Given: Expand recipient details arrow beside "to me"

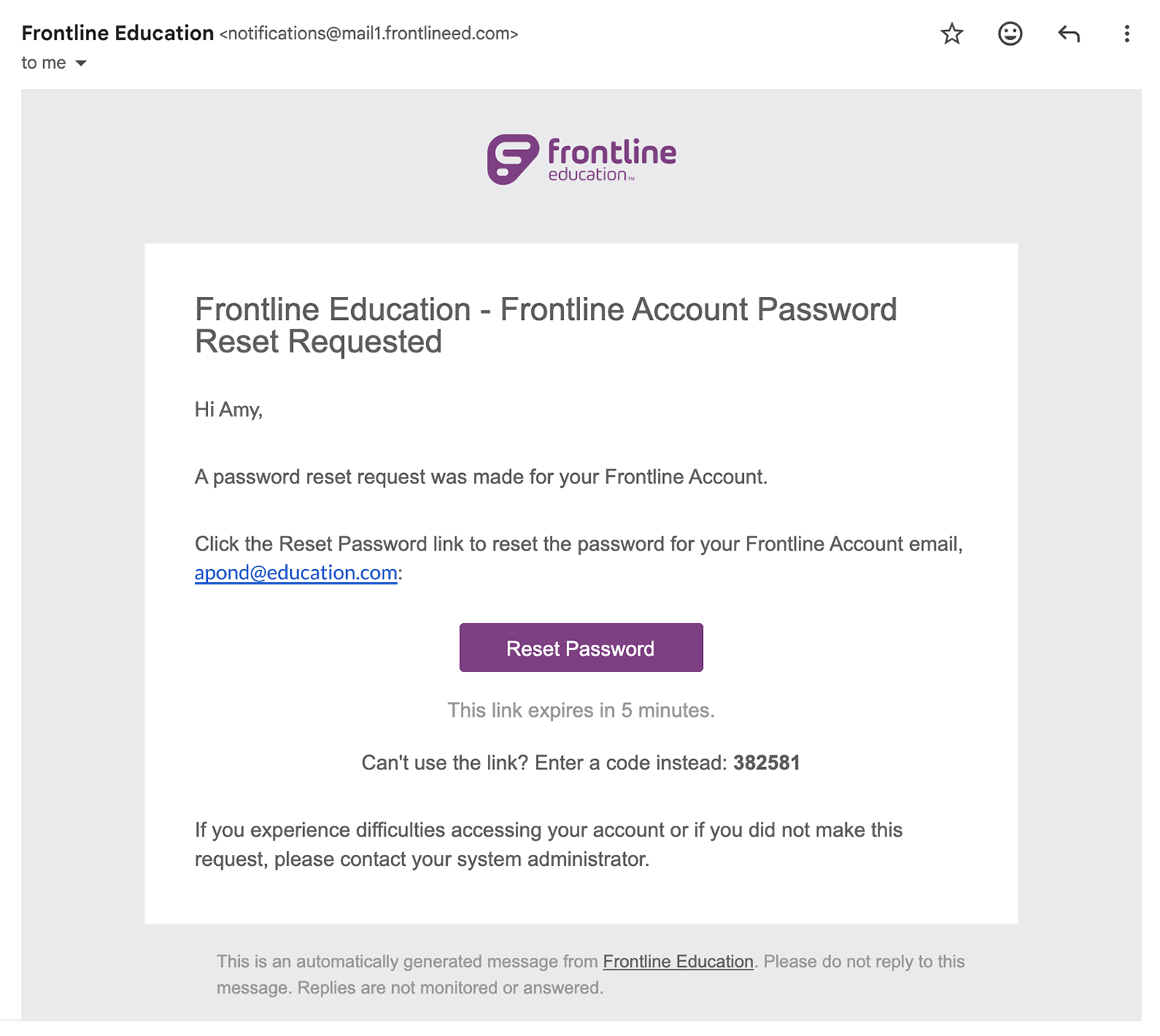Looking at the screenshot, I should (81, 63).
